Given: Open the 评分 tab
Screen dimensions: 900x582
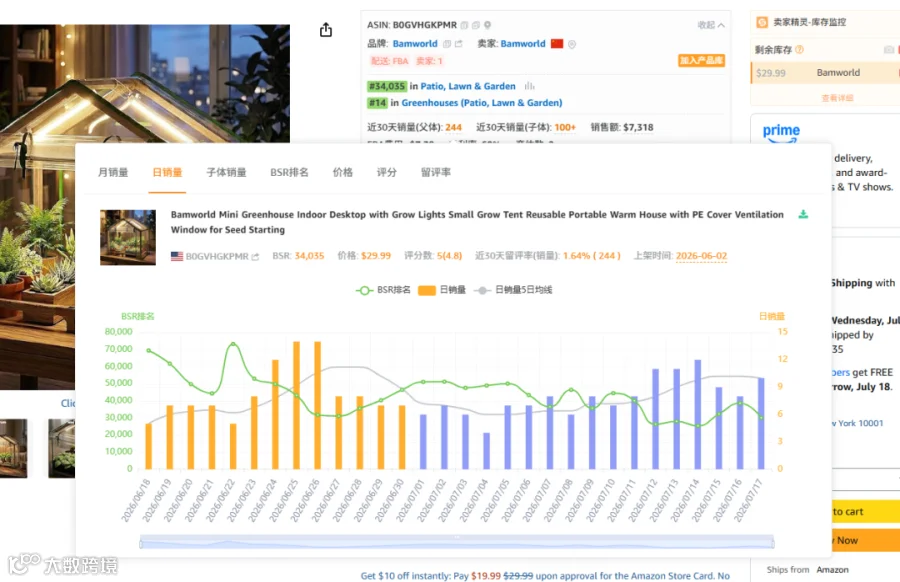Looking at the screenshot, I should (387, 172).
